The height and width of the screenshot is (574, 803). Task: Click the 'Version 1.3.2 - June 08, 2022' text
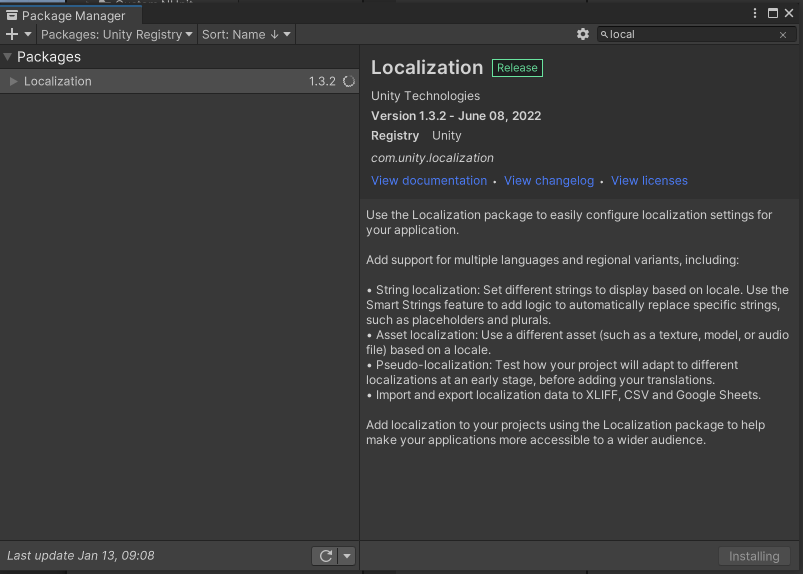pyautogui.click(x=456, y=116)
